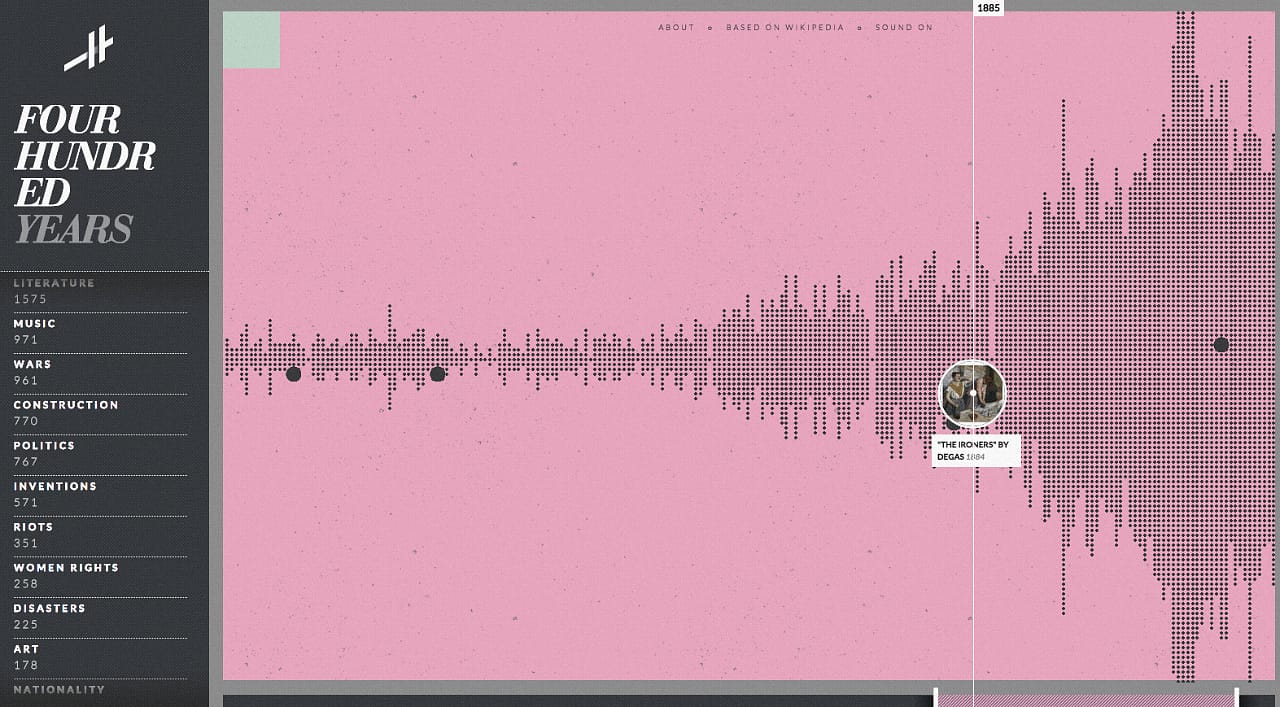Image resolution: width=1280 pixels, height=707 pixels.
Task: Click the enlarged event dot near the 1885 line
Action: point(971,394)
